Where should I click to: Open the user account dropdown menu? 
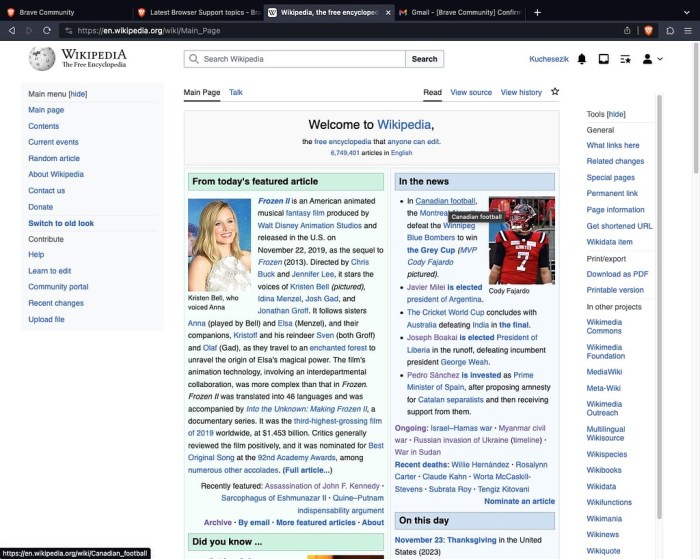pos(652,59)
